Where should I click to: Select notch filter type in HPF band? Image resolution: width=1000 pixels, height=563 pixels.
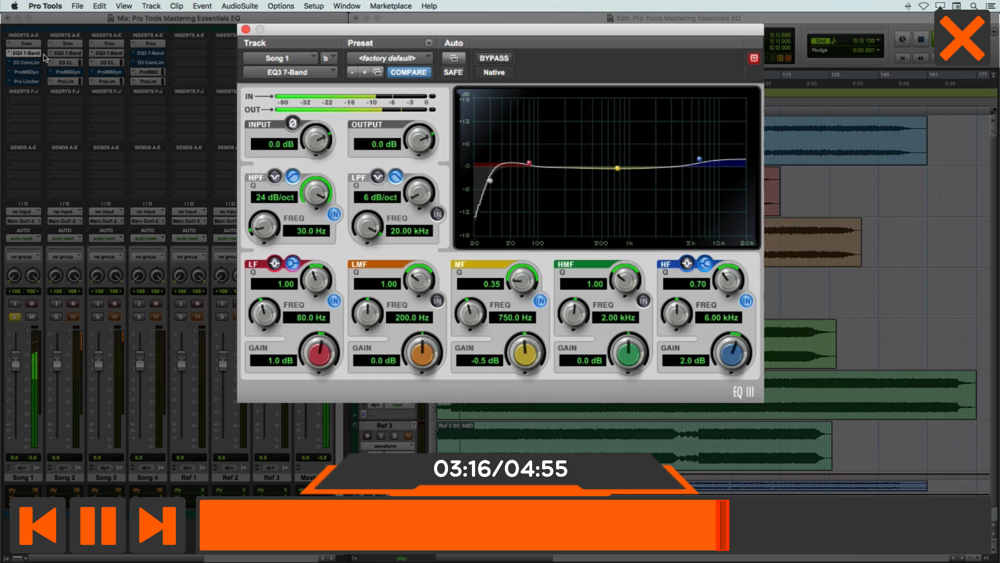(x=275, y=177)
